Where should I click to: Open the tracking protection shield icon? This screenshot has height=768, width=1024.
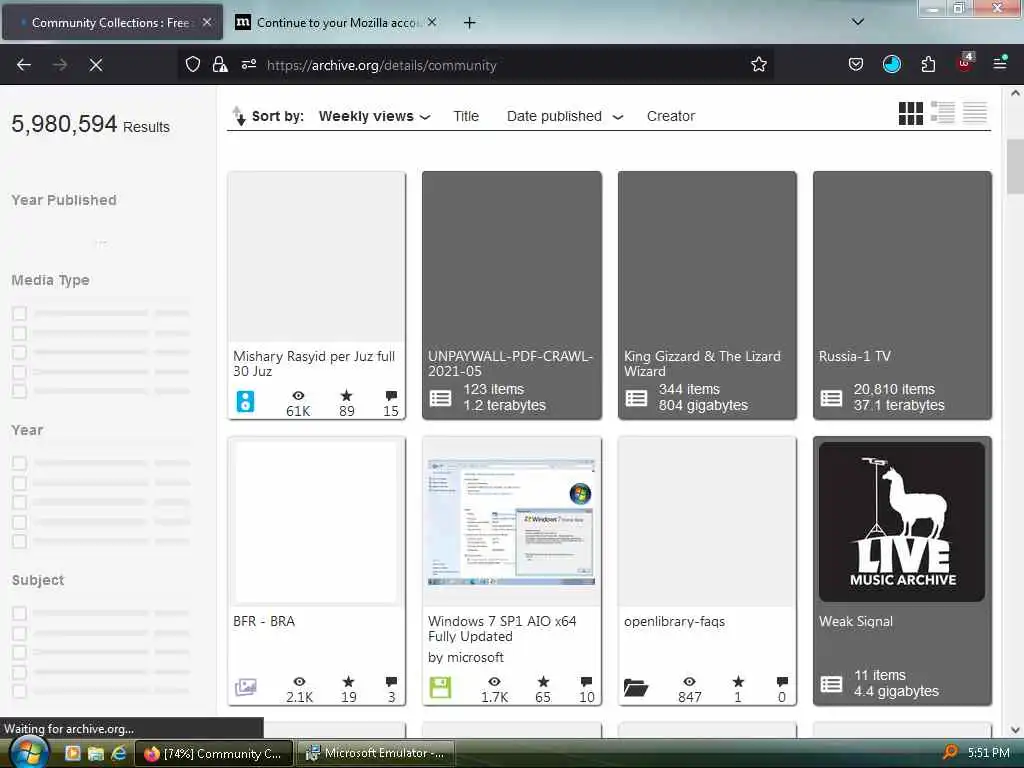tap(193, 65)
